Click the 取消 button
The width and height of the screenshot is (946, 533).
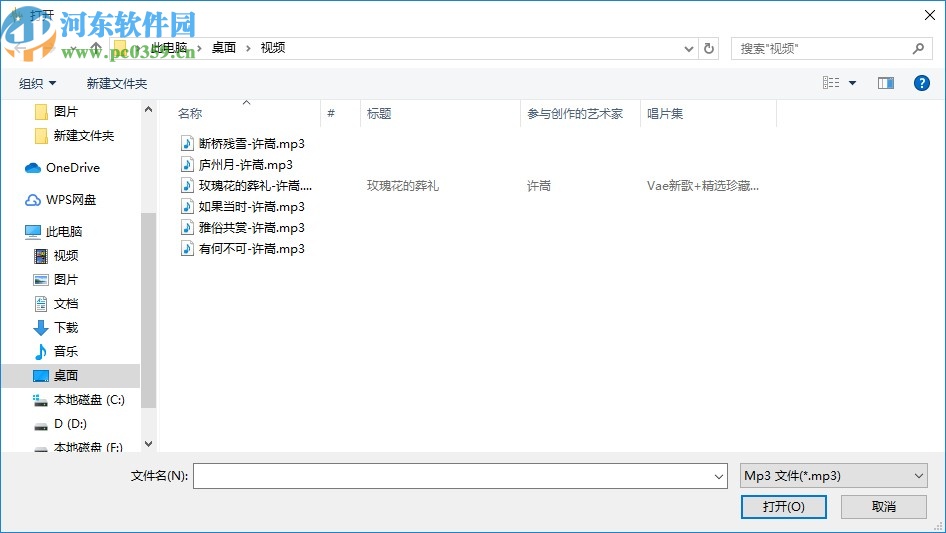(883, 506)
